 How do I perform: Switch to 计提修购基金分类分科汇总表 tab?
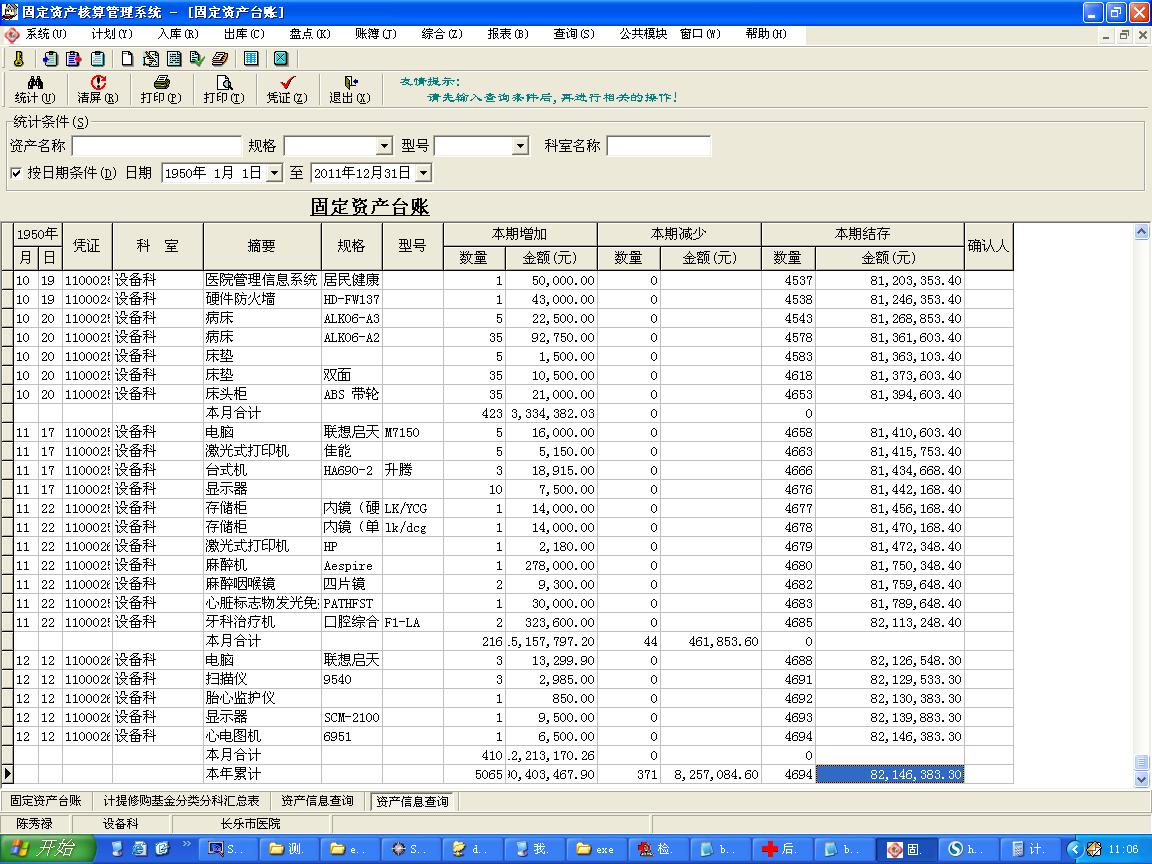[x=181, y=801]
